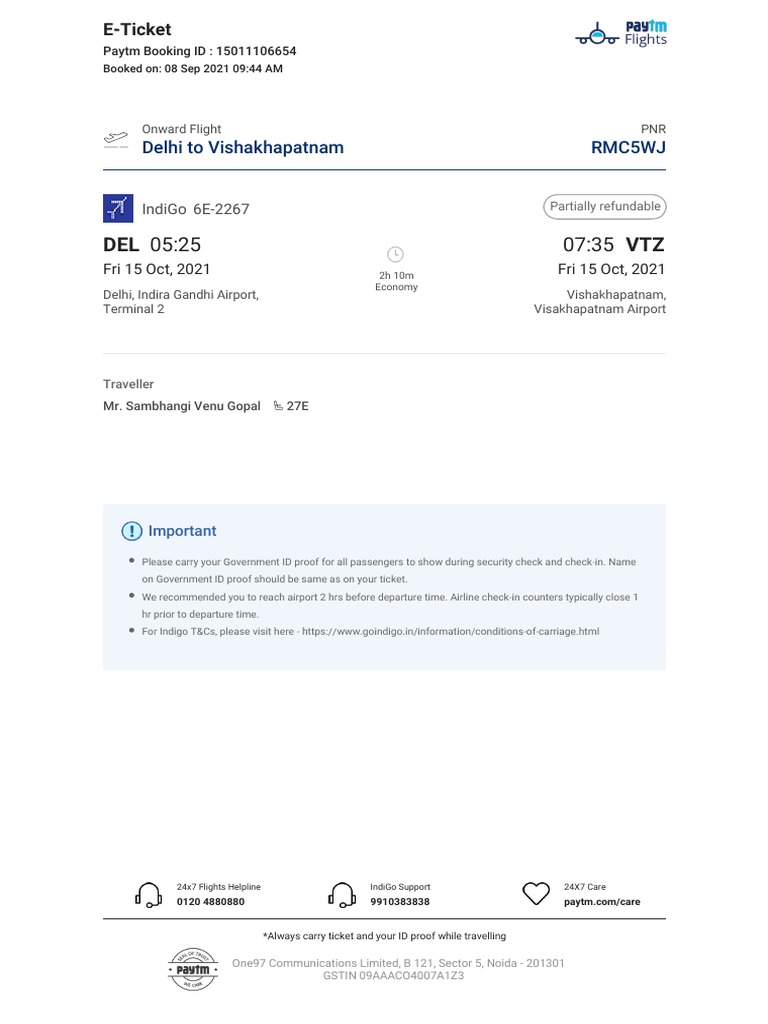Image resolution: width=768 pixels, height=1024 pixels.
Task: Click the Paytm Booking ID number
Action: (258, 51)
